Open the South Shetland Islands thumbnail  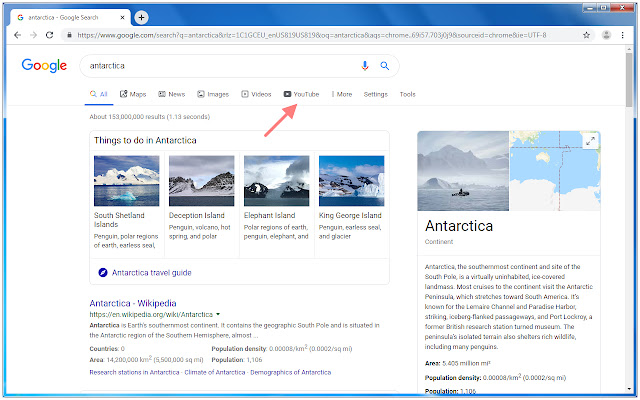[x=127, y=181]
